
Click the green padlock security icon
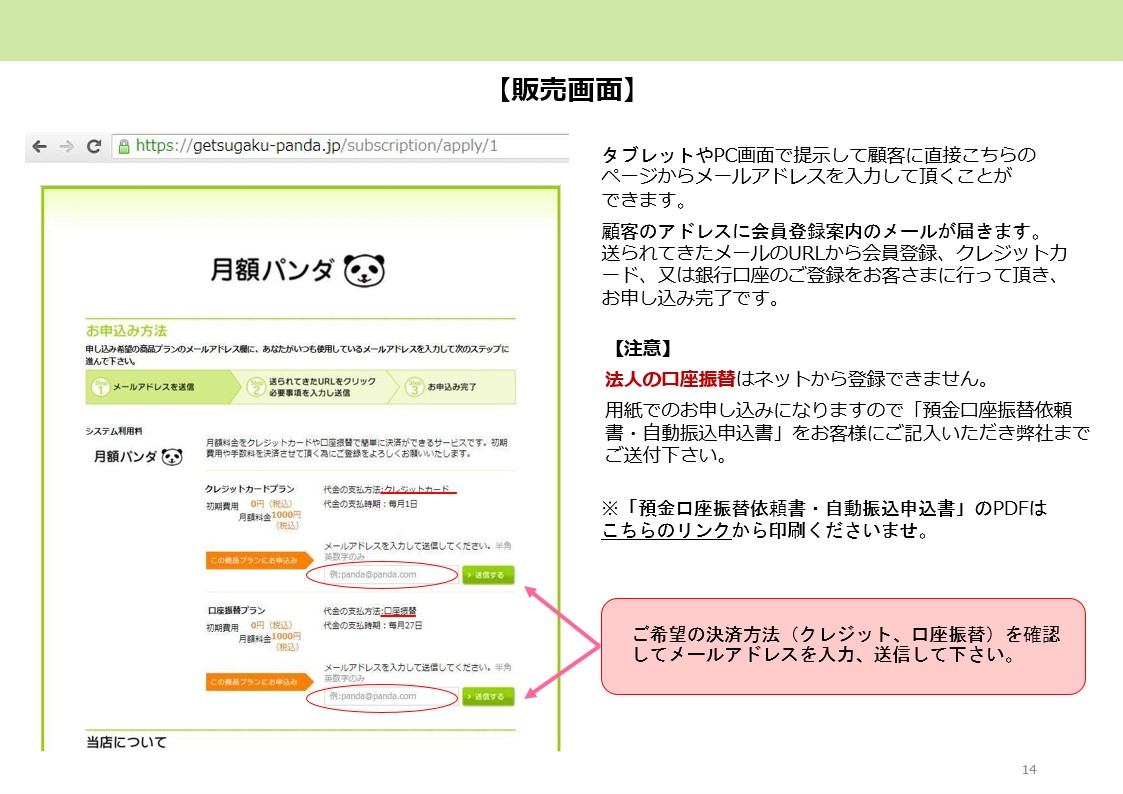[124, 147]
